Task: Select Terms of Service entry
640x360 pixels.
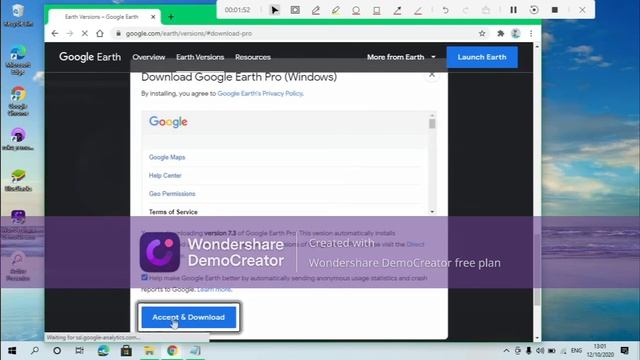Action: pos(173,212)
